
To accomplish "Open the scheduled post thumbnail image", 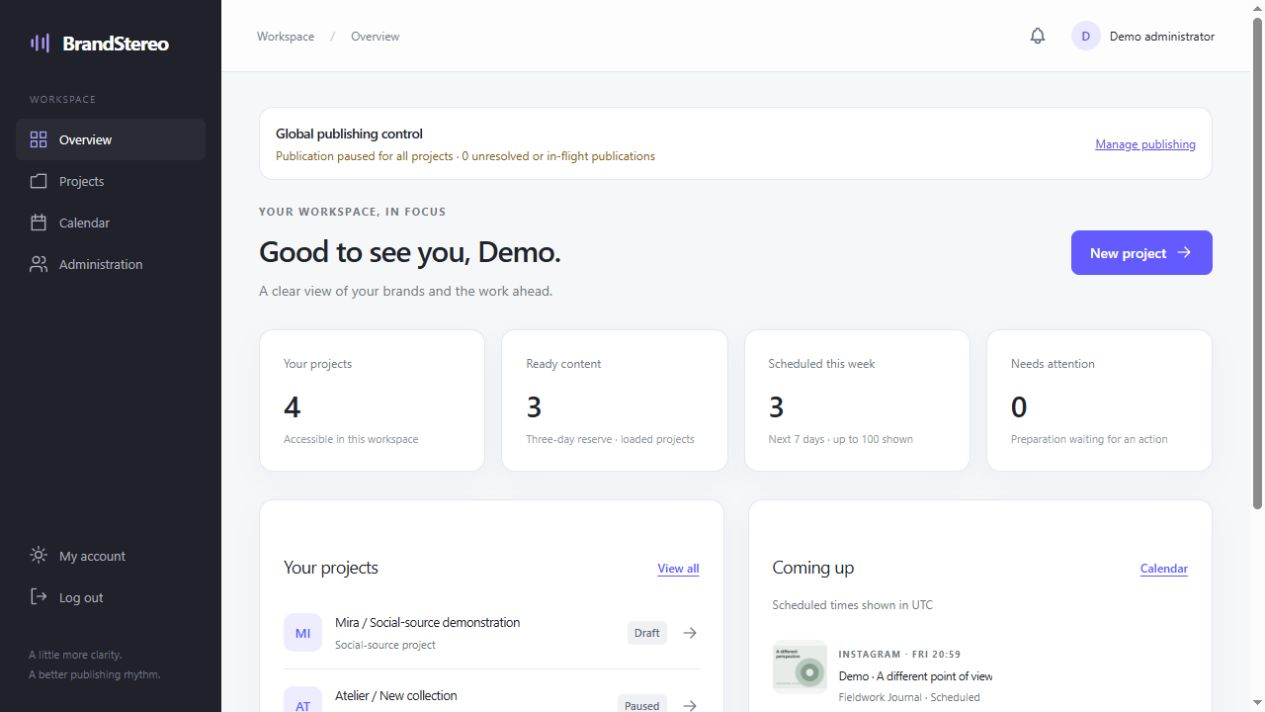I will [800, 667].
